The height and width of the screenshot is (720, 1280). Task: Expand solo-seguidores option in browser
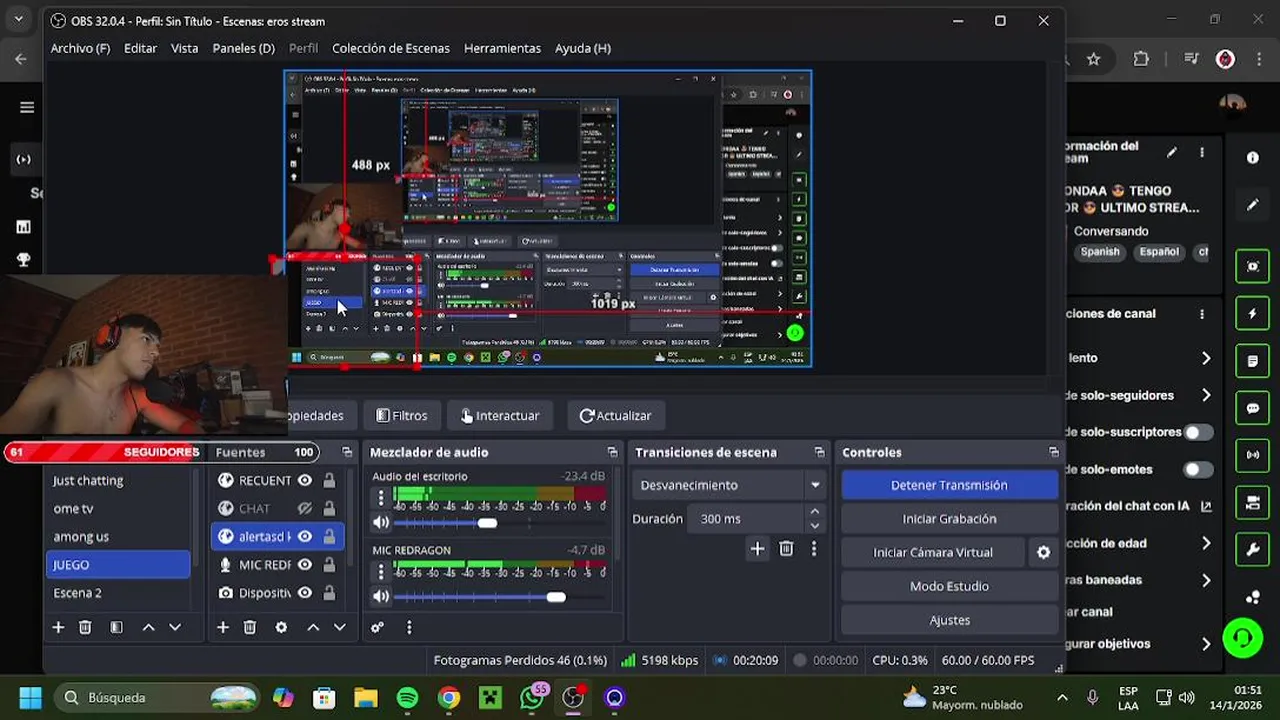[1206, 395]
